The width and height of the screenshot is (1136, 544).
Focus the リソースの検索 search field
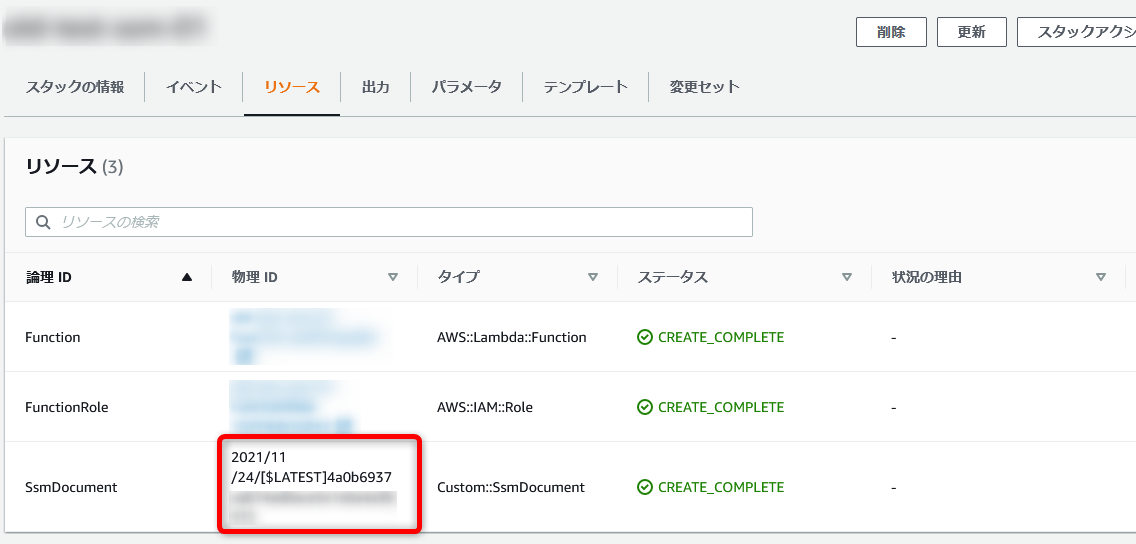(x=389, y=222)
